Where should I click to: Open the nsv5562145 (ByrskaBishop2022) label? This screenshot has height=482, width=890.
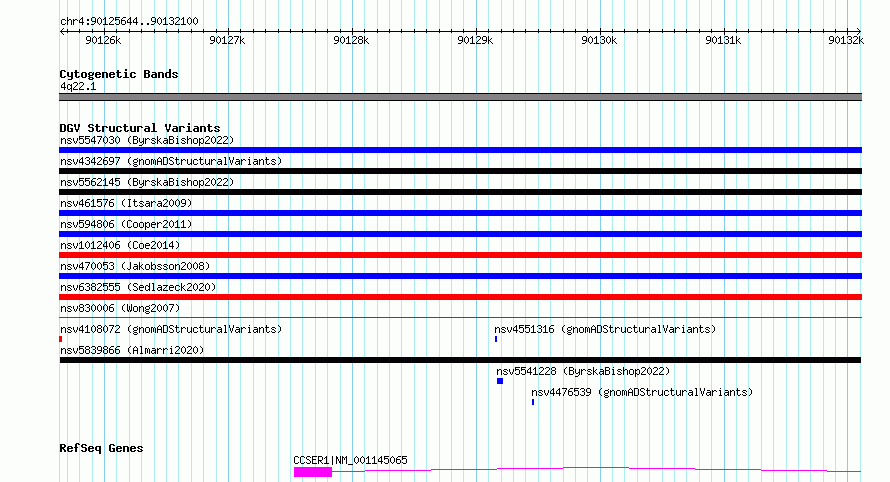click(x=147, y=182)
